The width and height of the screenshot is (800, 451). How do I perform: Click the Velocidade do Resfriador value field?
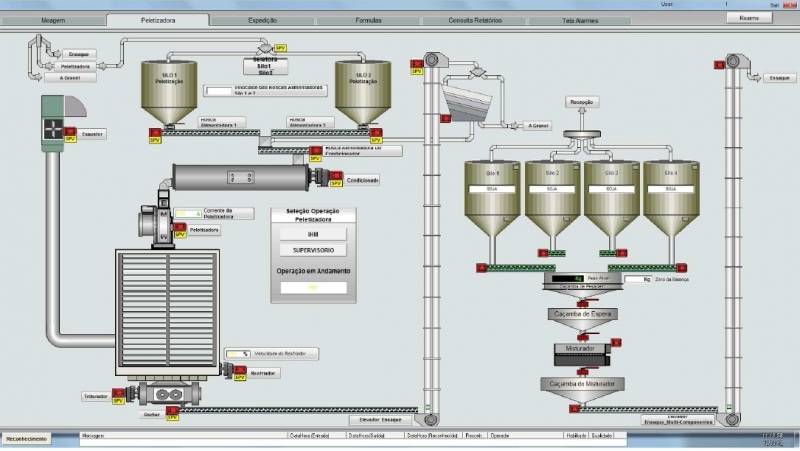tap(238, 353)
